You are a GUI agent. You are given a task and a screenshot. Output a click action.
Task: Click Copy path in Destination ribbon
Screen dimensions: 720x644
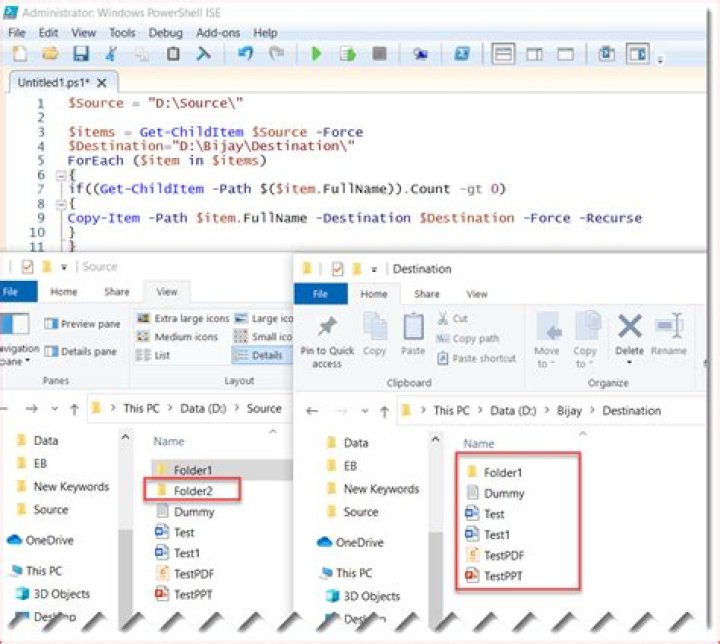tap(467, 339)
